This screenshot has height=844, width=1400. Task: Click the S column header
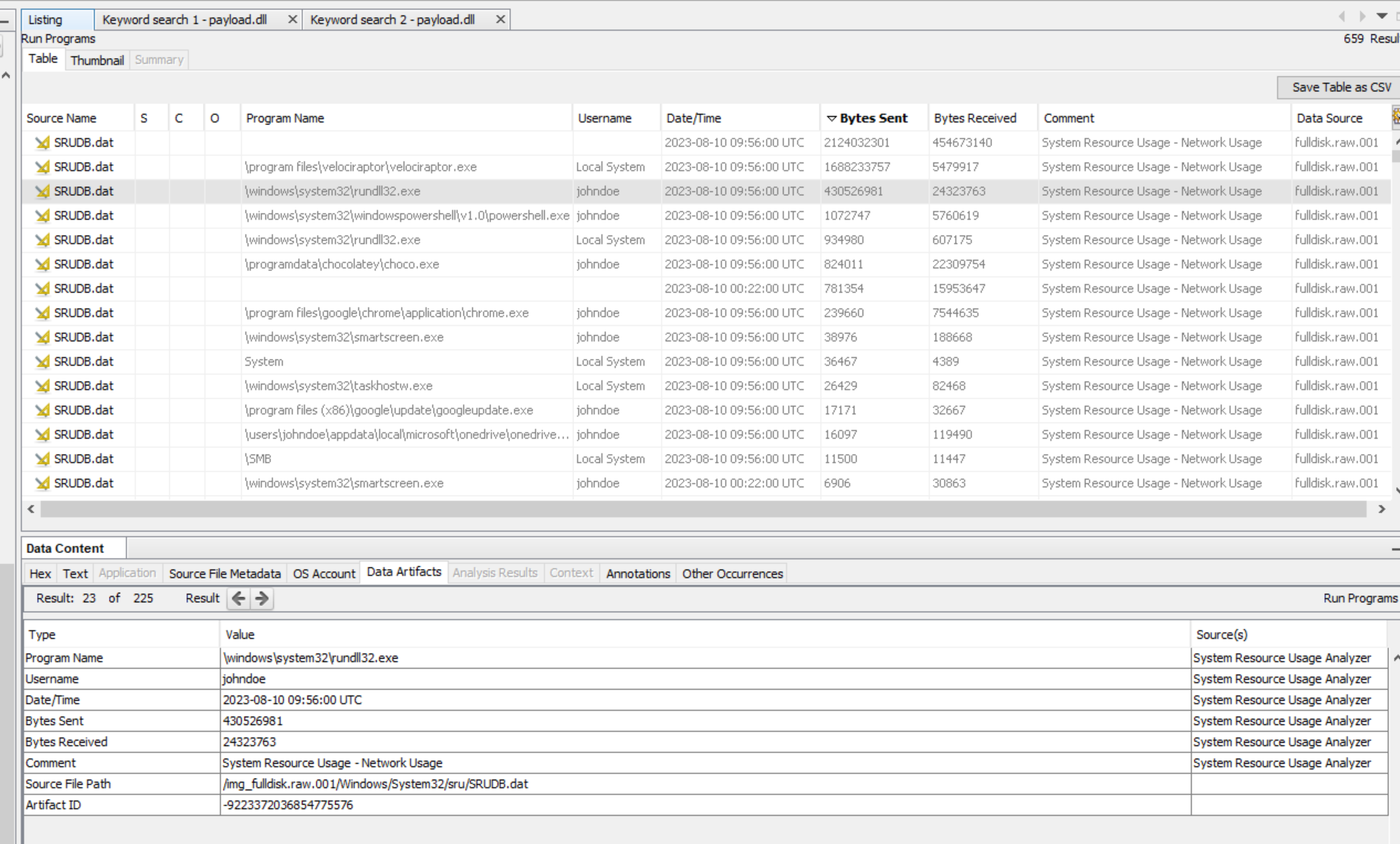point(151,118)
